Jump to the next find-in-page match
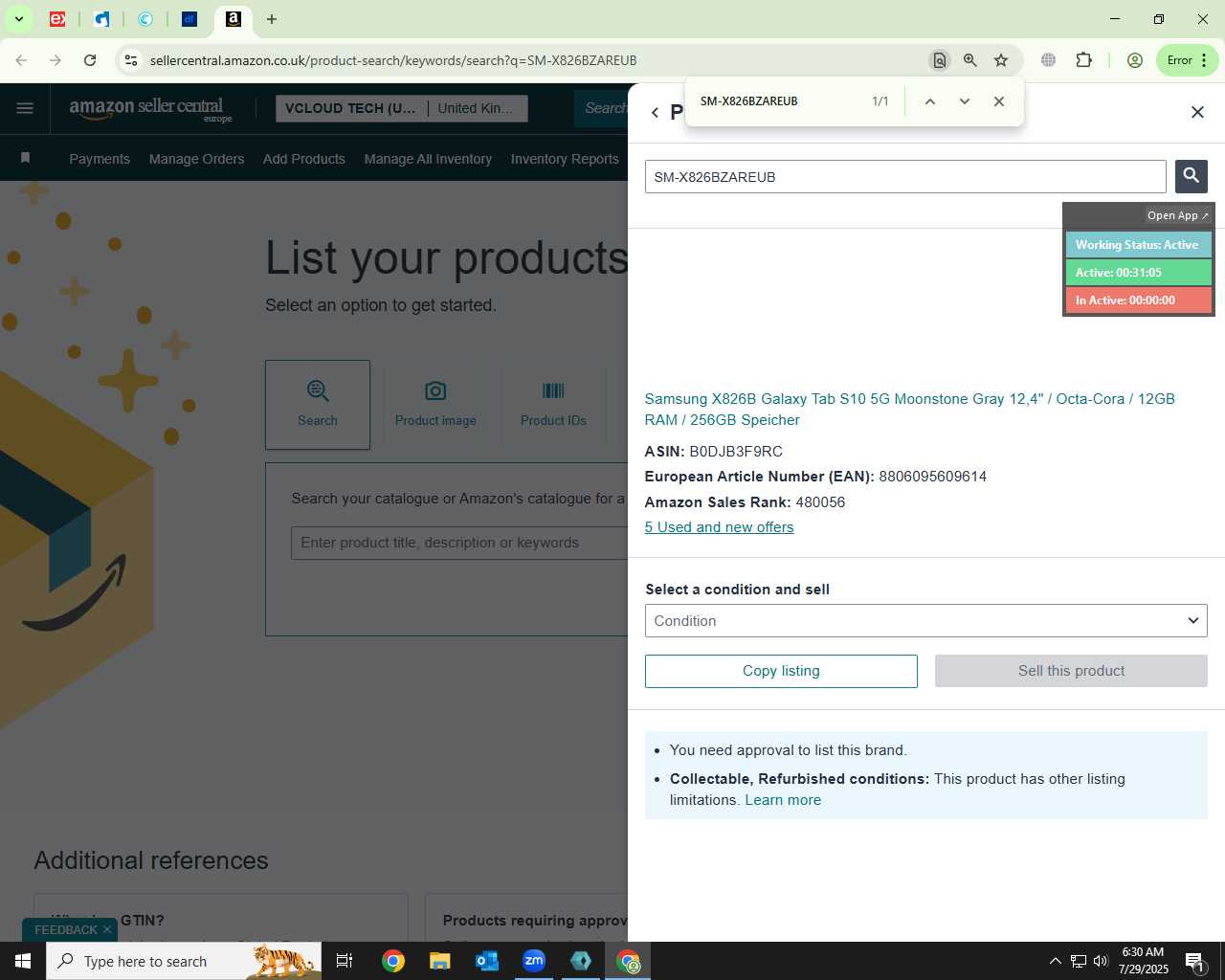1225x980 pixels. (x=965, y=101)
